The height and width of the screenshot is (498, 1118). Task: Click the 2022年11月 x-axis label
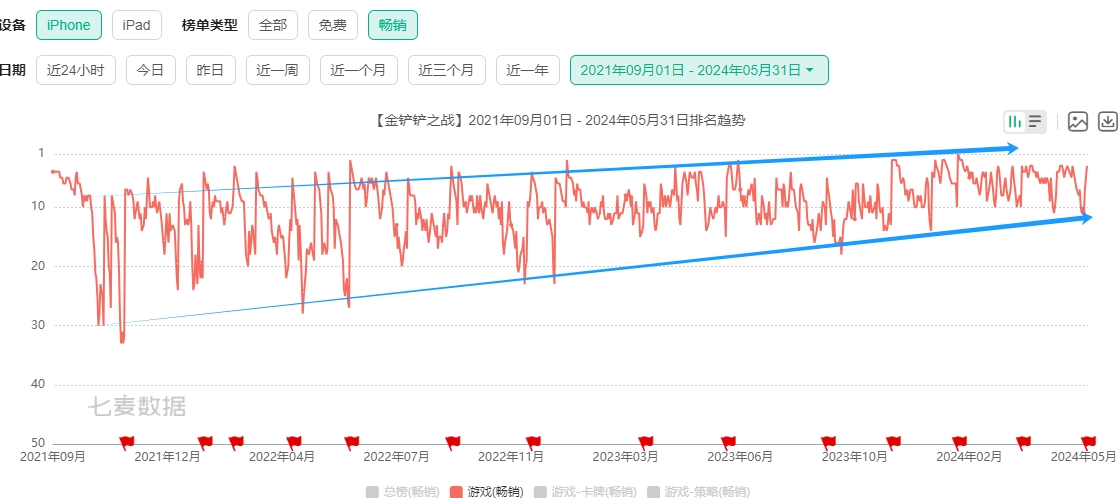coord(511,457)
